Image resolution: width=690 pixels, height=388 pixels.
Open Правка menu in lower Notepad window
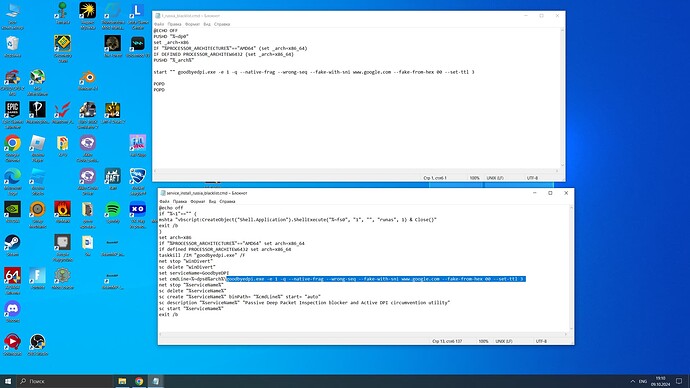tap(180, 201)
